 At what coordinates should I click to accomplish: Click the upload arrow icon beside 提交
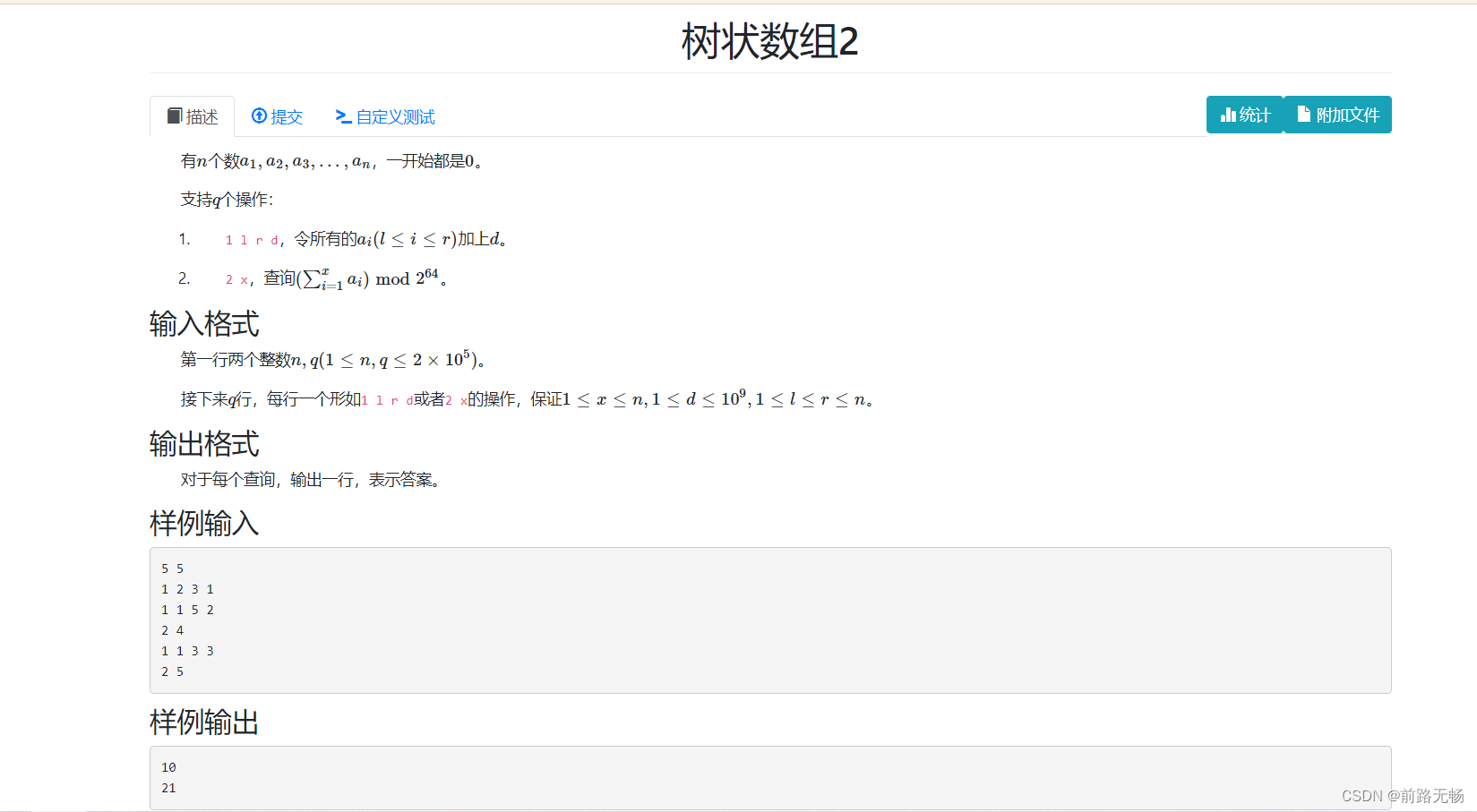tap(260, 115)
